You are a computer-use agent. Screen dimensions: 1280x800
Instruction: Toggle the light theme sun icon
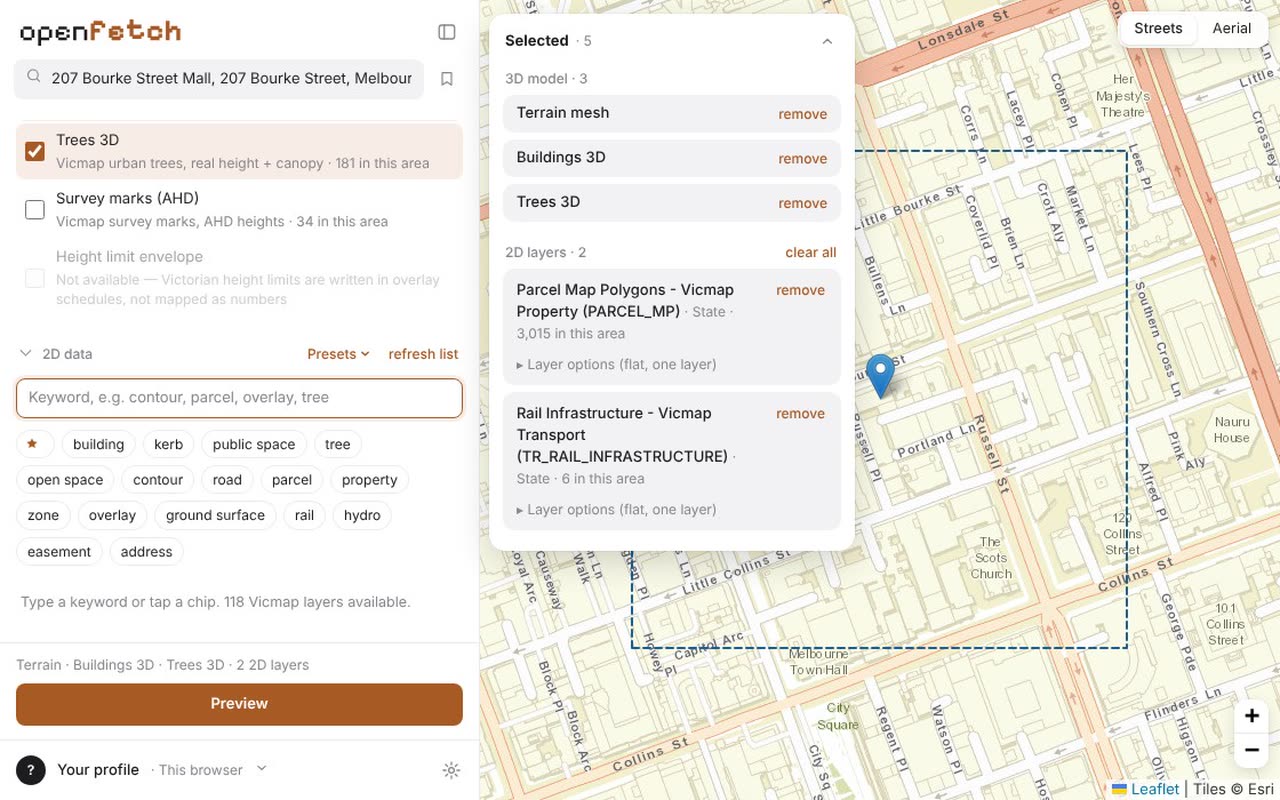[x=451, y=770]
